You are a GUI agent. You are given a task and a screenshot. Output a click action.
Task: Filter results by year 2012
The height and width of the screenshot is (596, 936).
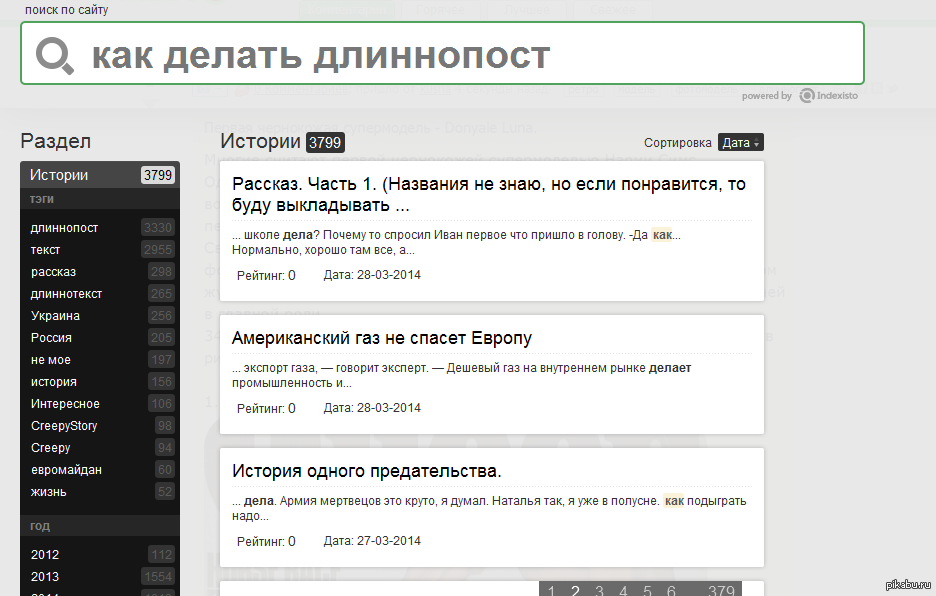[45, 555]
